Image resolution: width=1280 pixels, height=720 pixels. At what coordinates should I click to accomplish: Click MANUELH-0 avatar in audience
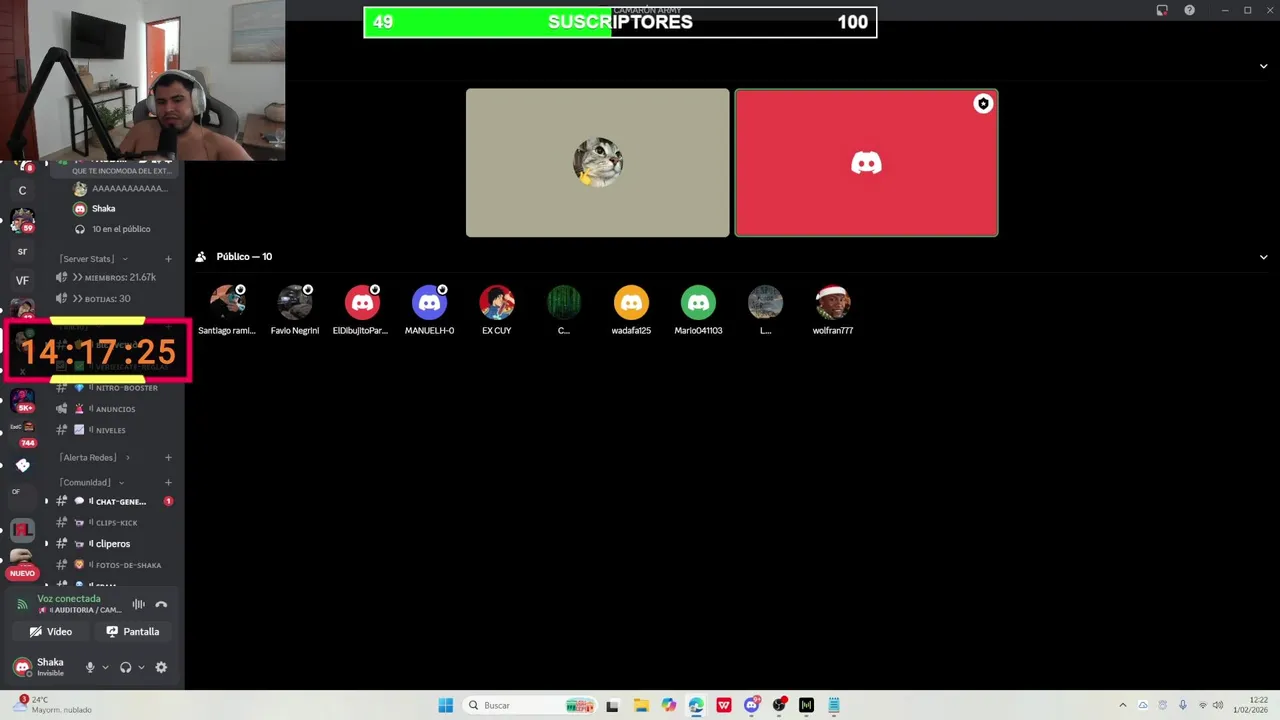click(429, 302)
